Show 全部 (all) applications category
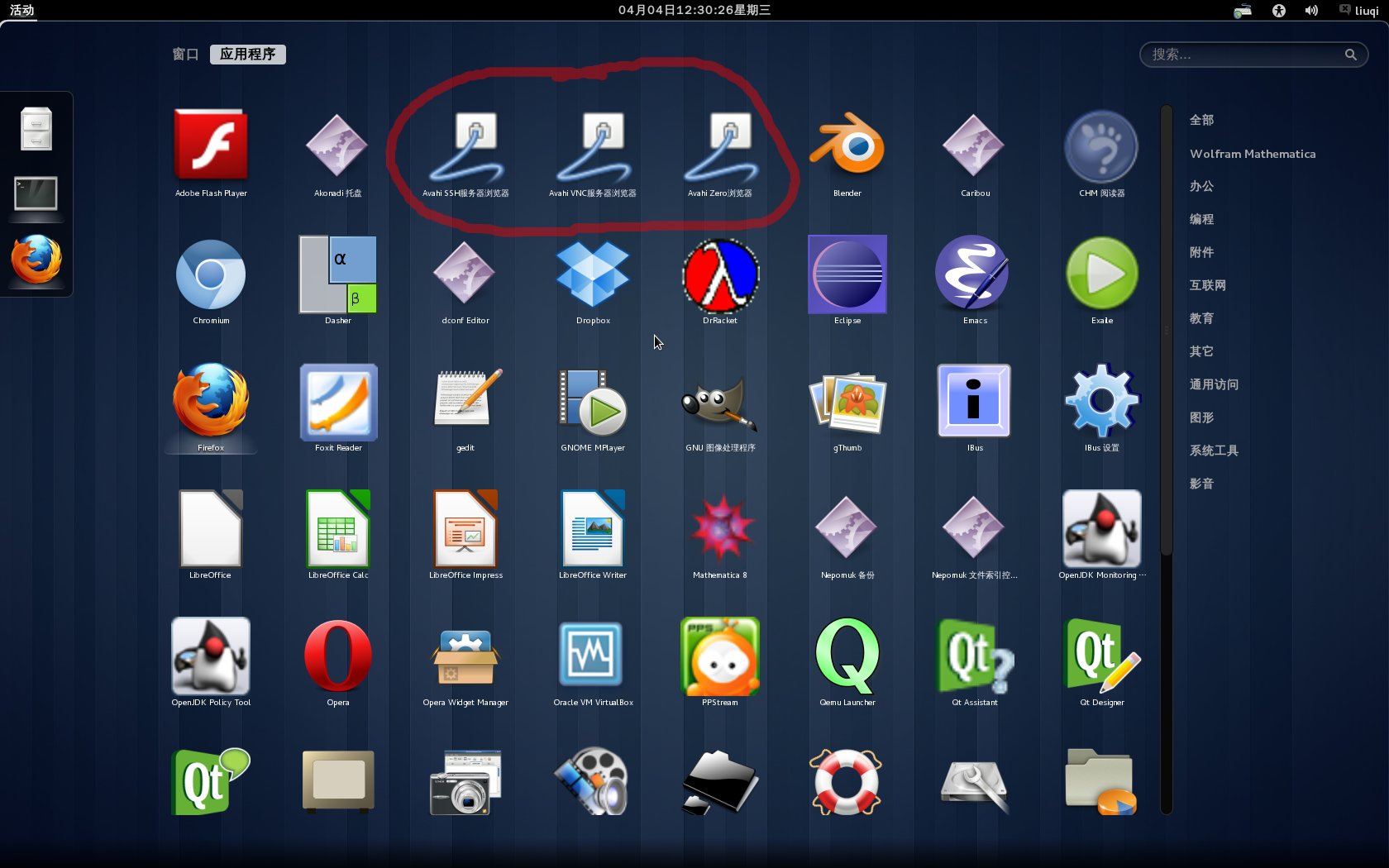This screenshot has height=868, width=1389. click(1201, 120)
